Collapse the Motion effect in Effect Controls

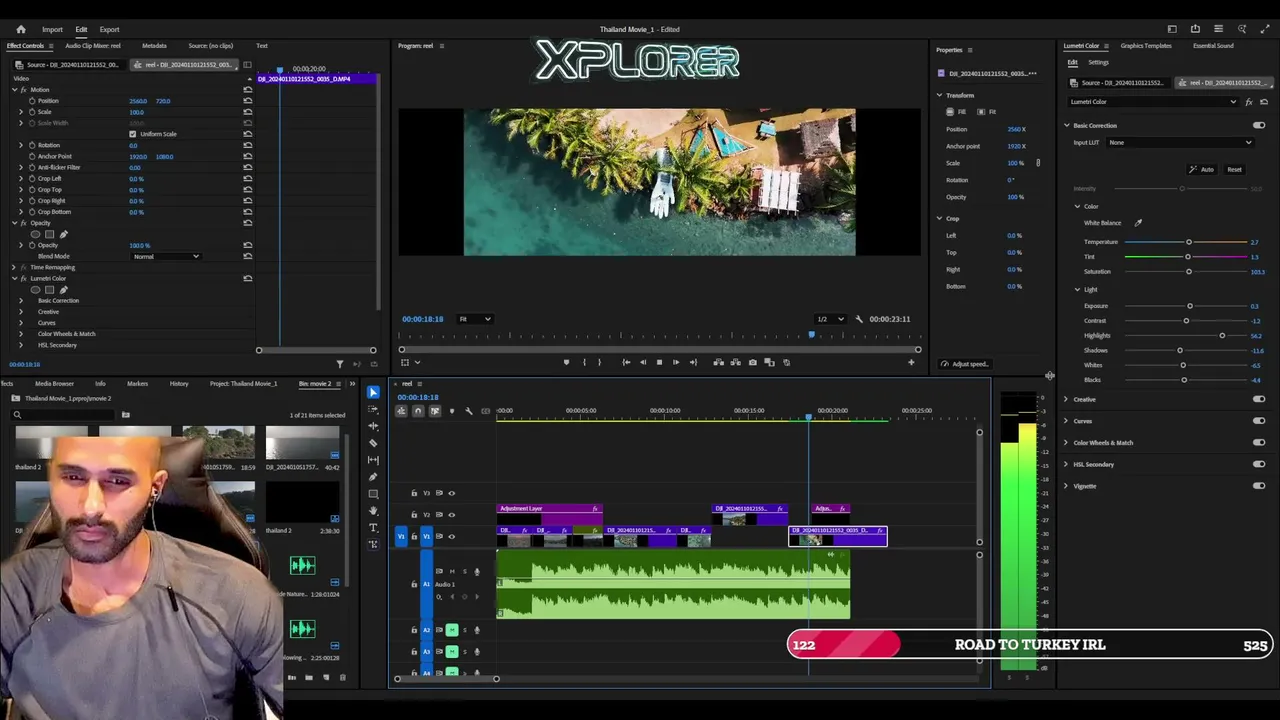(14, 90)
